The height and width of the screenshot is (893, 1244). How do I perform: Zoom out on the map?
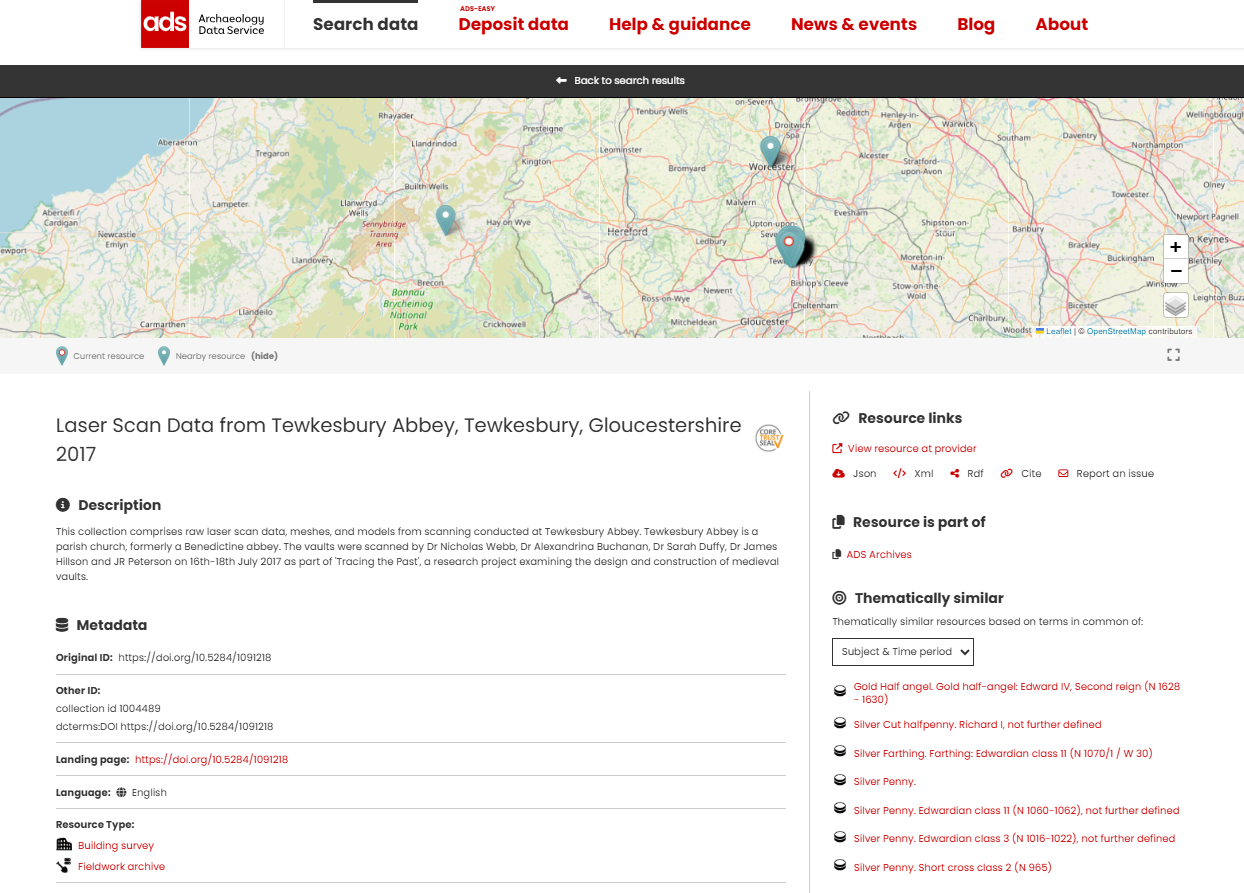click(1175, 271)
